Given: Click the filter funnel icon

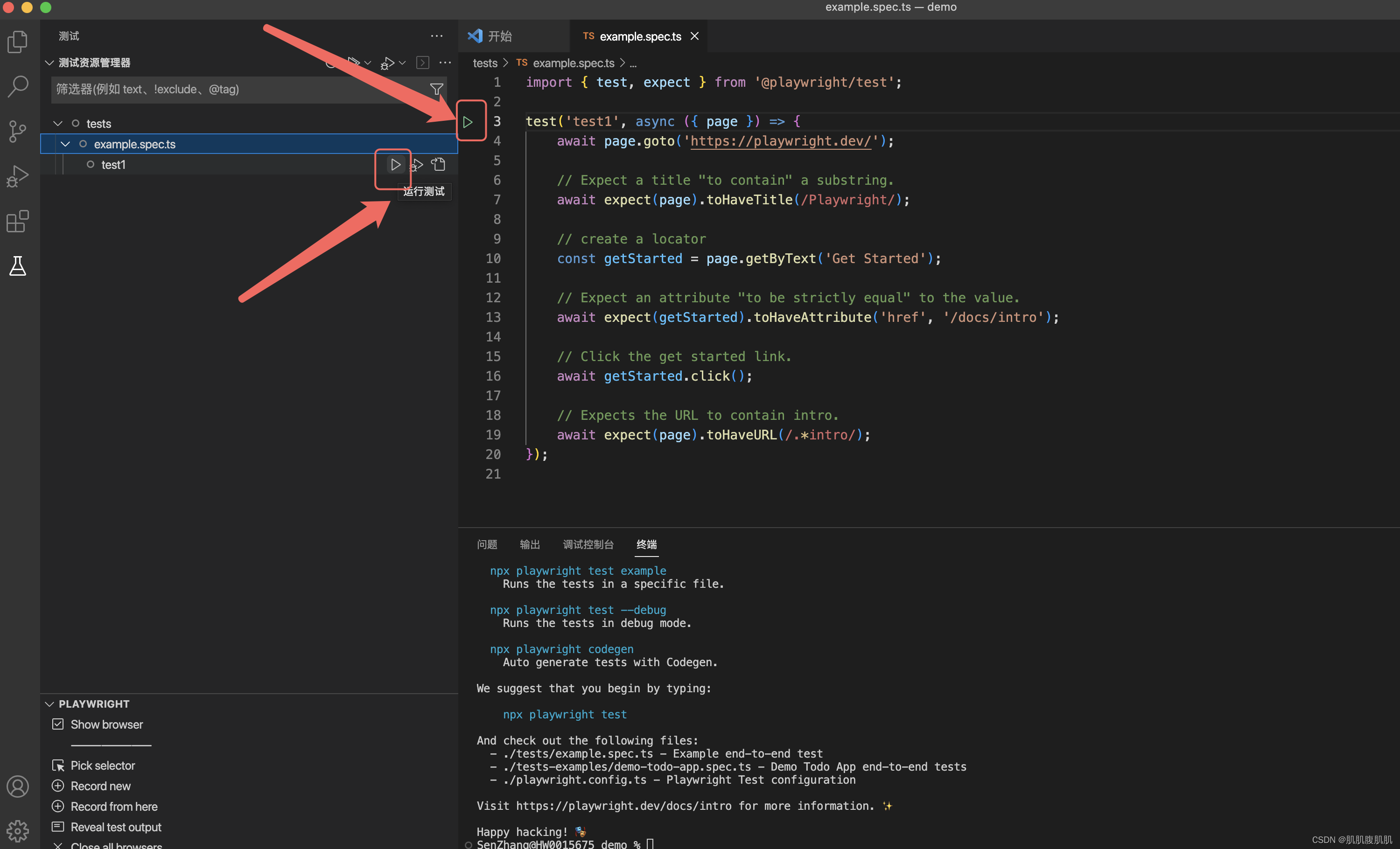Looking at the screenshot, I should pos(436,89).
